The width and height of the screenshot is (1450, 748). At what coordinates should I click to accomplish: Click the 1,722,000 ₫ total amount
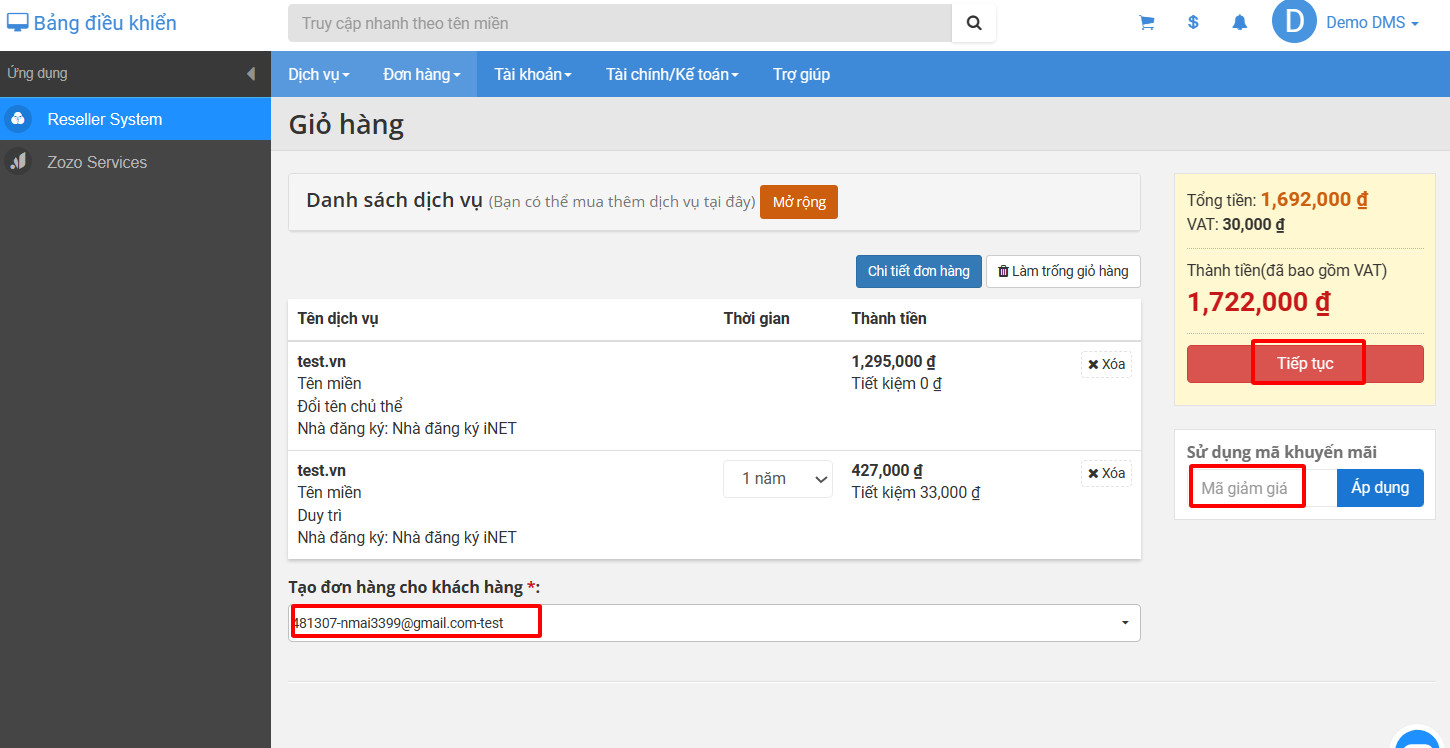point(1259,302)
